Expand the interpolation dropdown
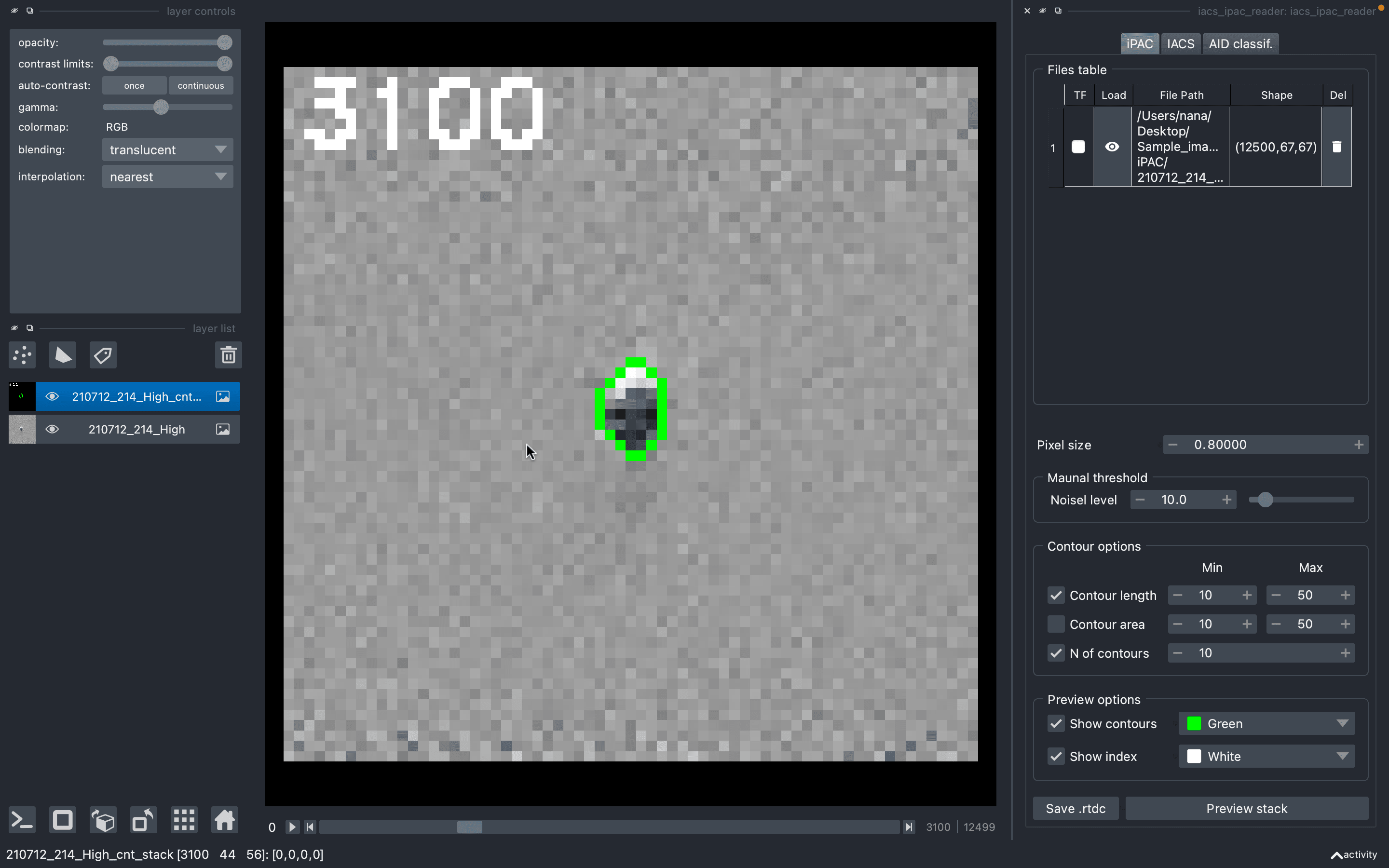The image size is (1389, 868). point(168,177)
